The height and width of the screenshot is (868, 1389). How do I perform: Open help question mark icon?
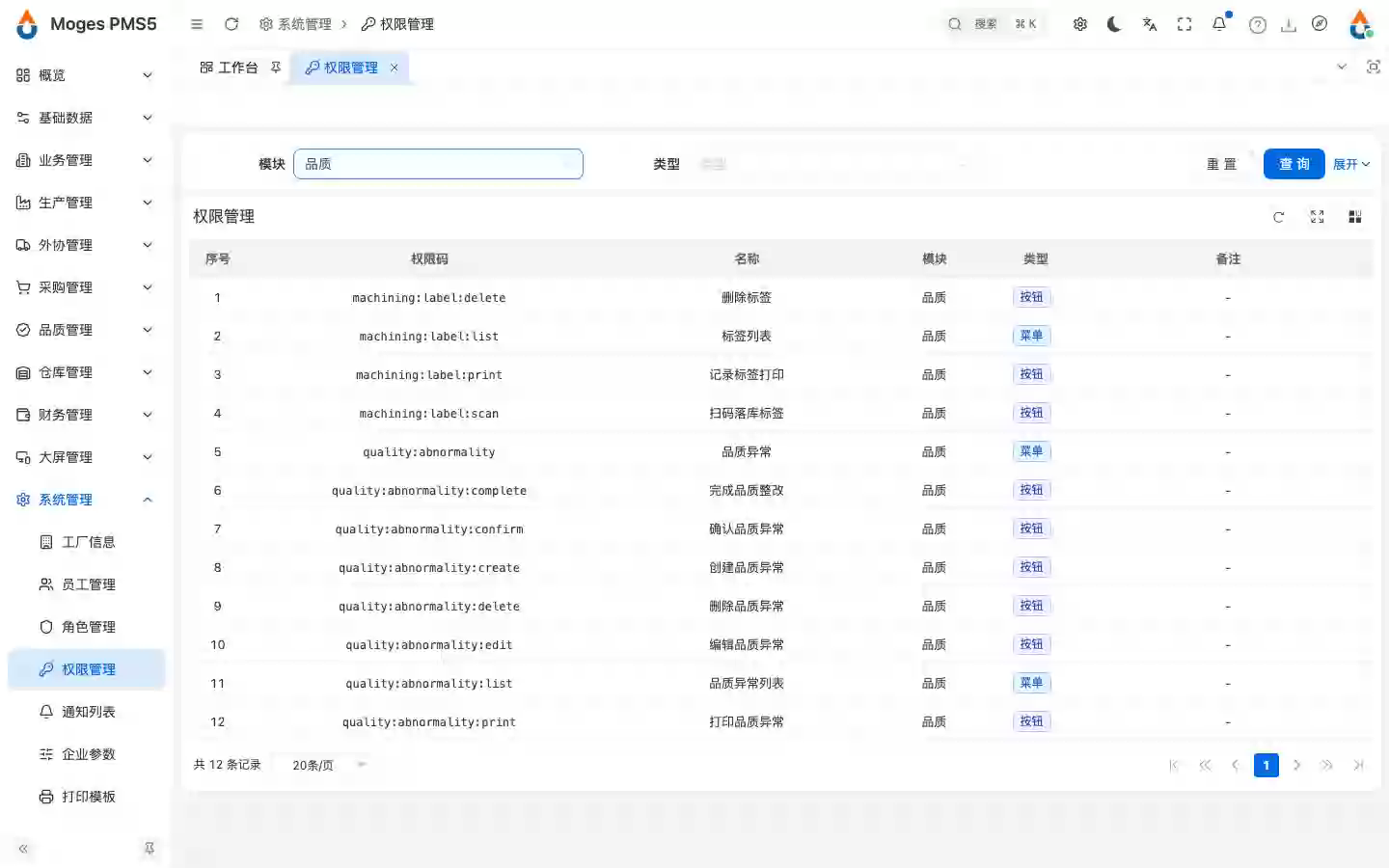click(x=1258, y=25)
